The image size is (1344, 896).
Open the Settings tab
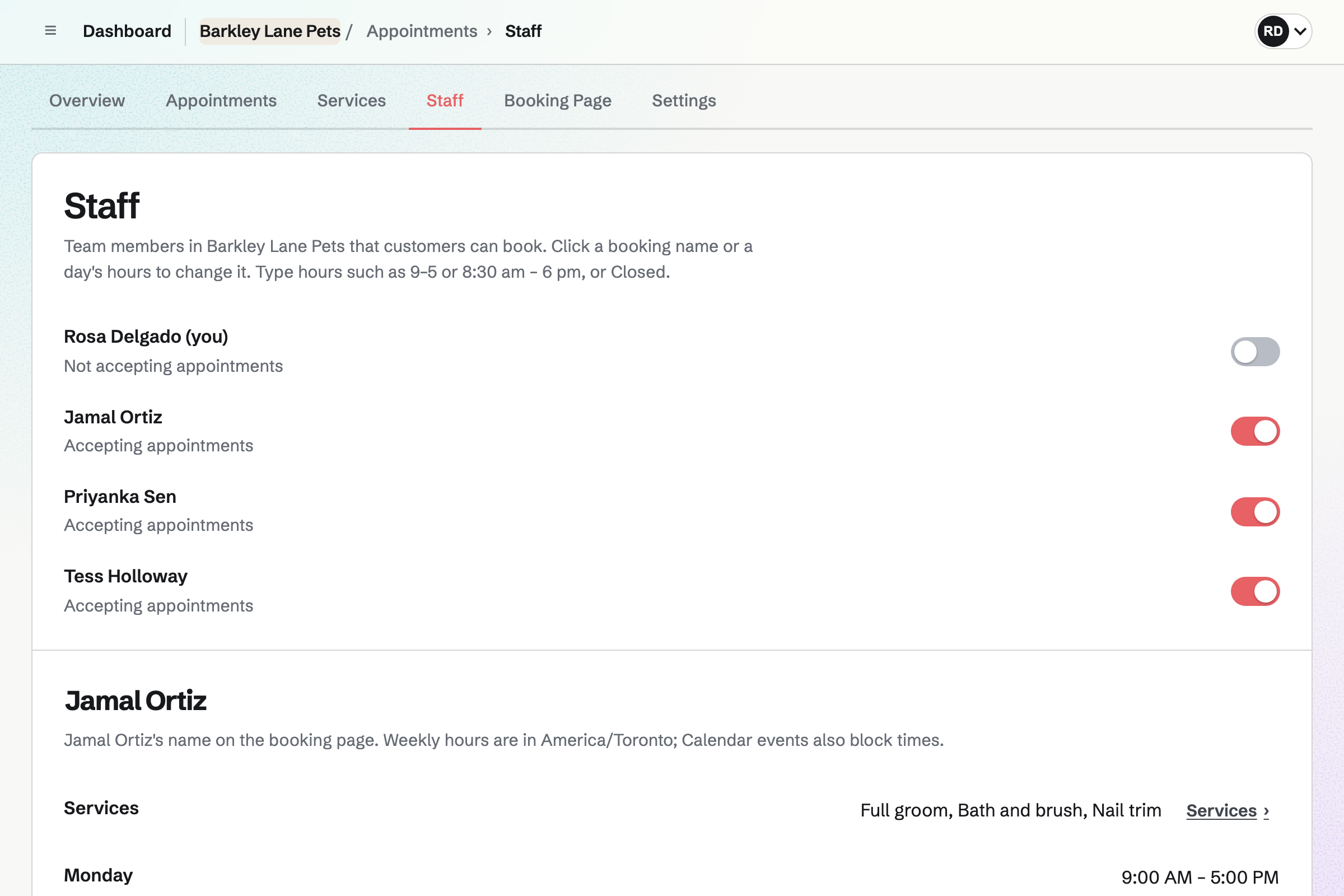point(684,101)
